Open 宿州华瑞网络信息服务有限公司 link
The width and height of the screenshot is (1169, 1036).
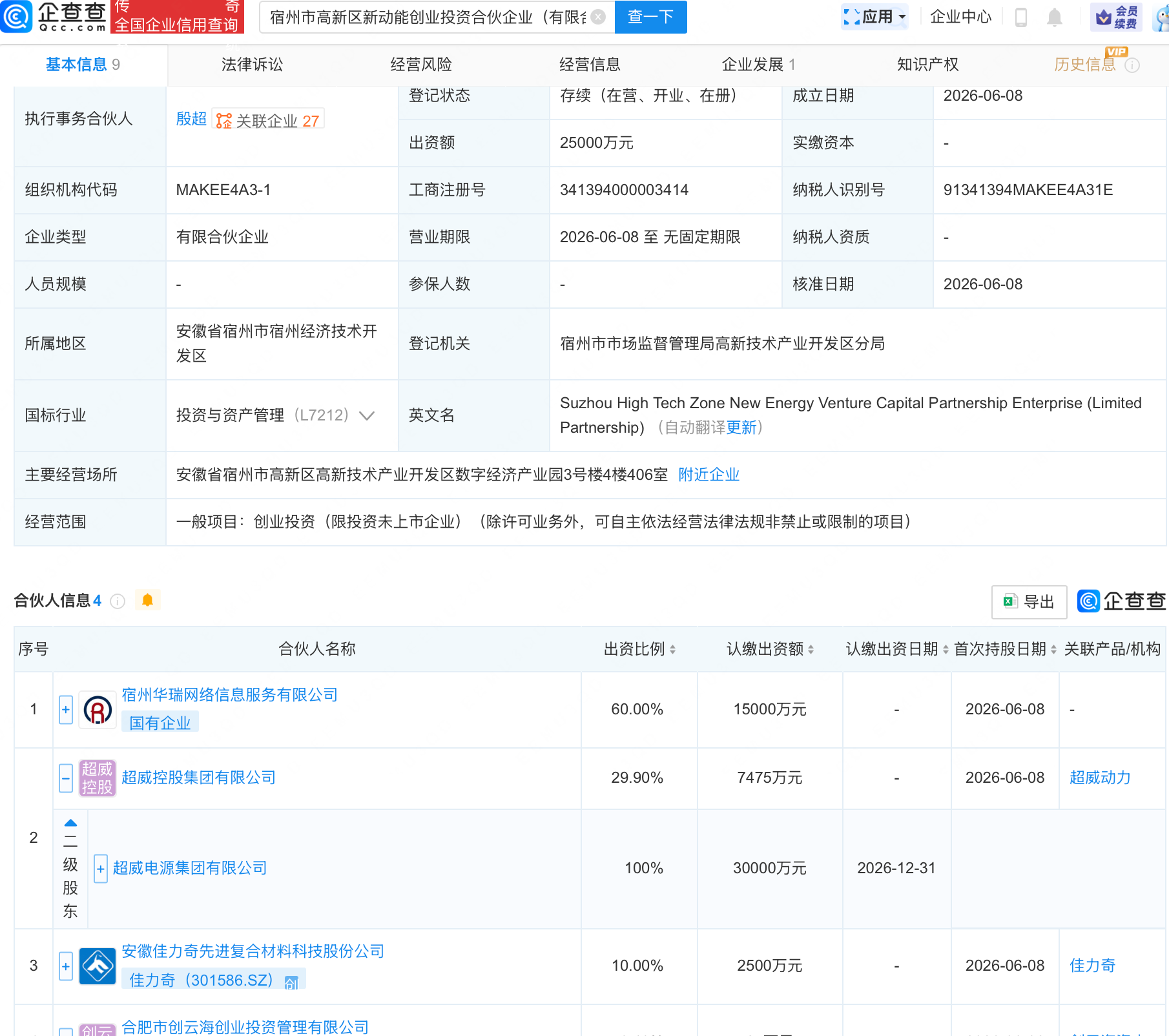tap(230, 695)
